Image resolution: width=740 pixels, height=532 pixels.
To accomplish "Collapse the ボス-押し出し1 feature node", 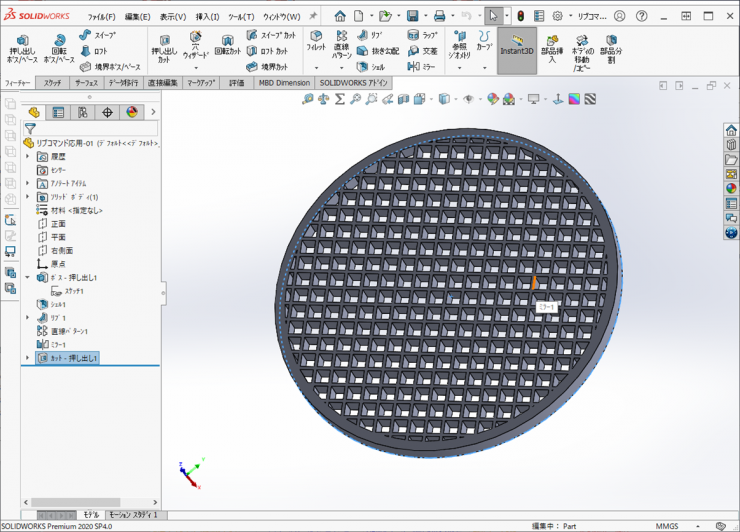I will pyautogui.click(x=27, y=277).
